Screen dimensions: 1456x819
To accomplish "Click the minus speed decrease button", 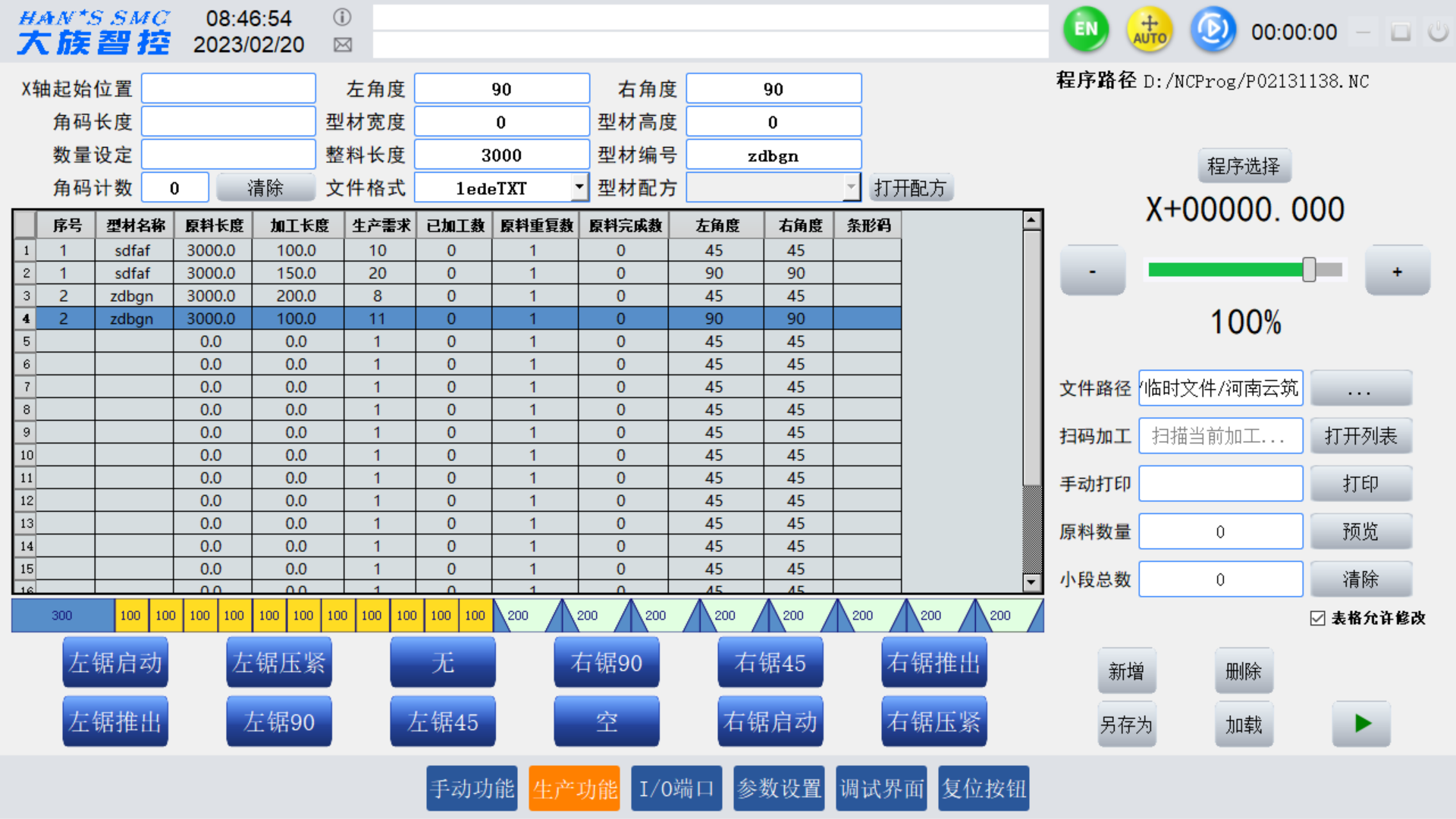I will coord(1092,271).
